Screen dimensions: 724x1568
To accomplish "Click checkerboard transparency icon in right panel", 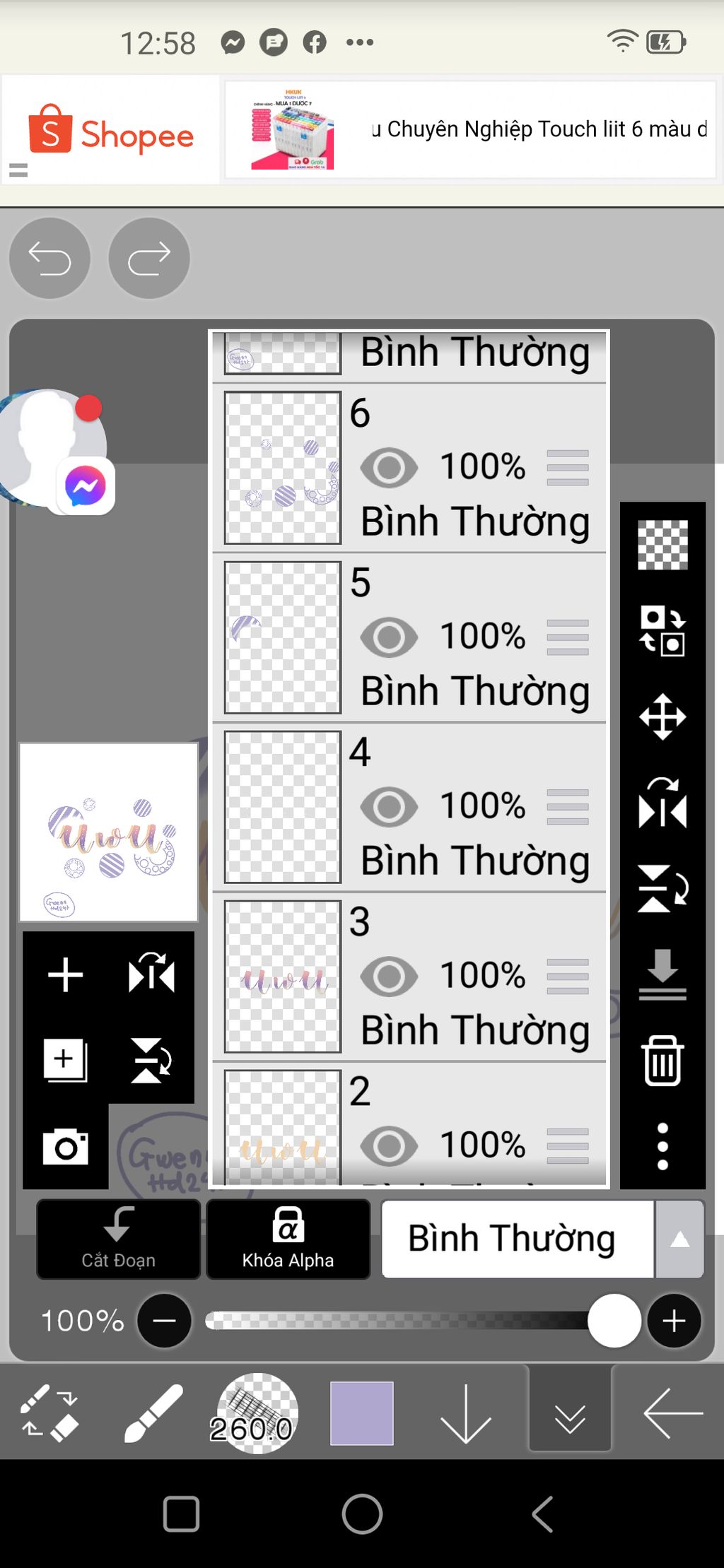I will click(662, 545).
